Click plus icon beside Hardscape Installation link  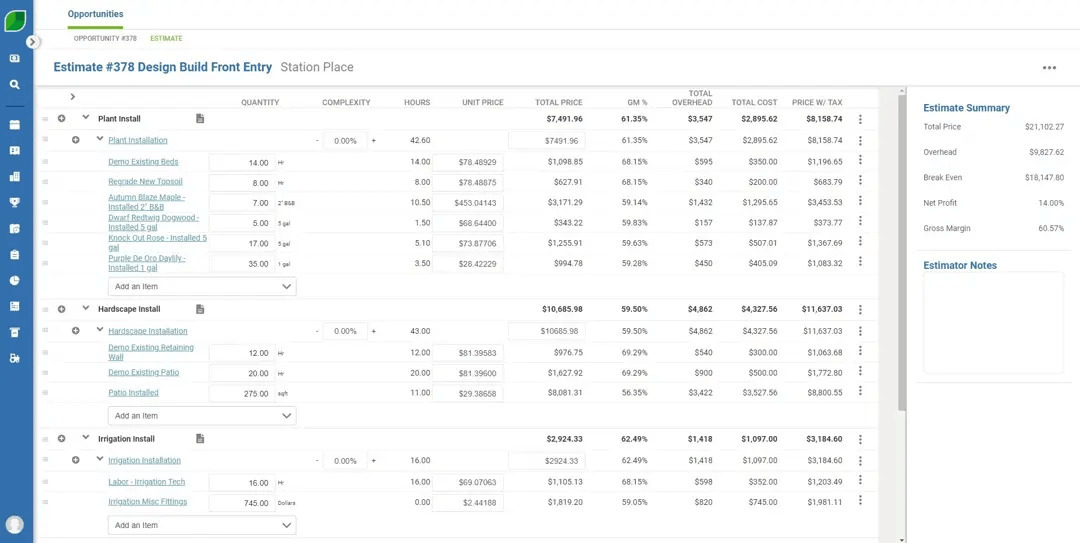pyautogui.click(x=76, y=331)
